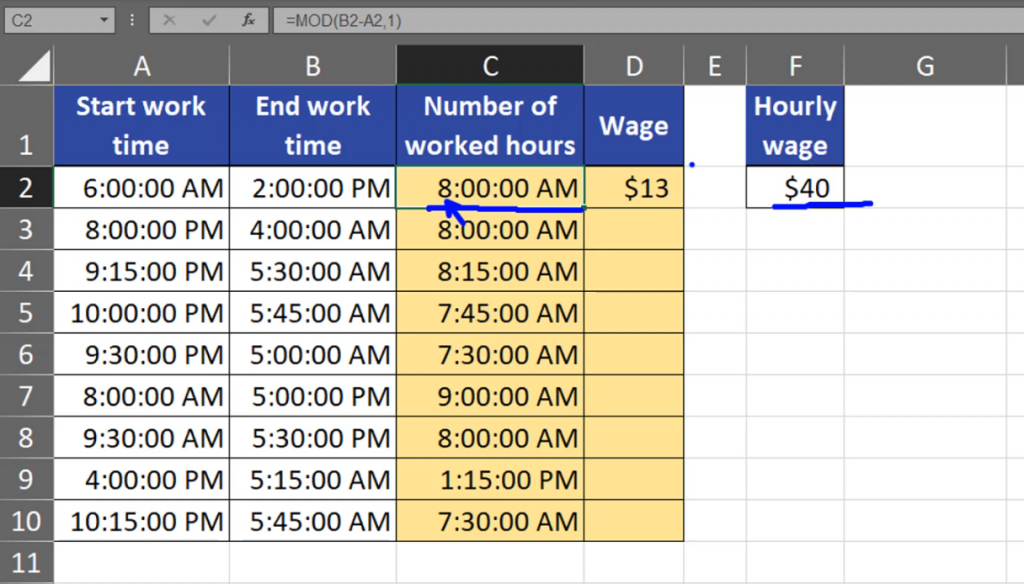
Task: Click the Name Box showing C2
Action: (x=50, y=20)
